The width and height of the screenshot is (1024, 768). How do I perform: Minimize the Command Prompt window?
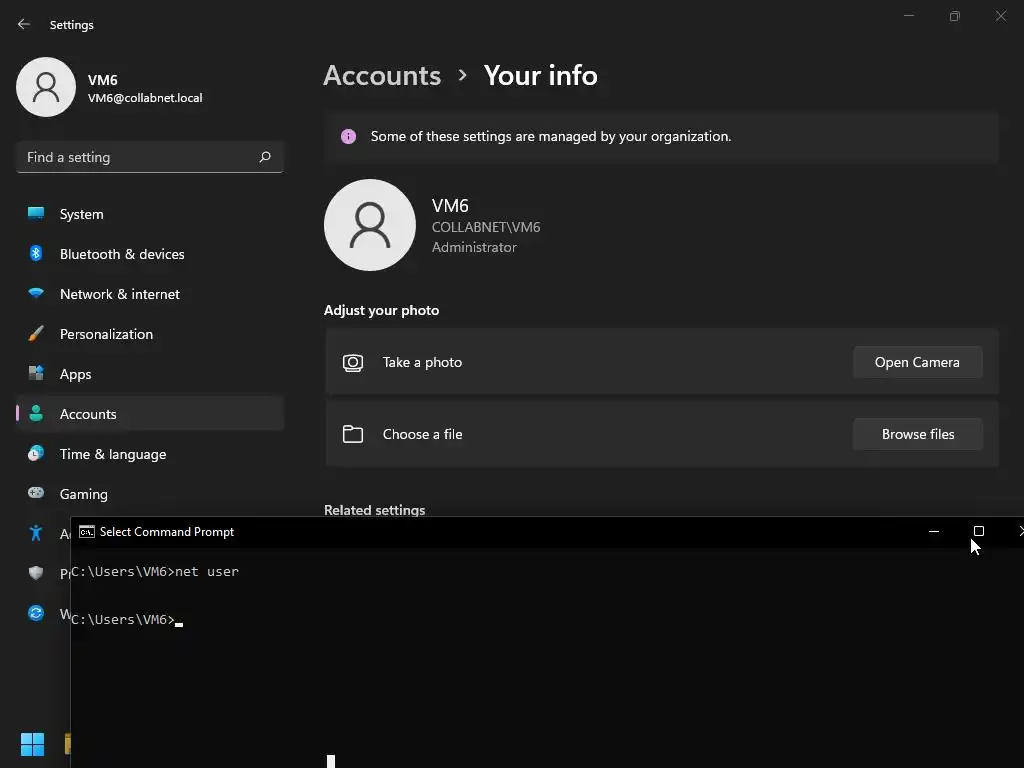tap(934, 532)
